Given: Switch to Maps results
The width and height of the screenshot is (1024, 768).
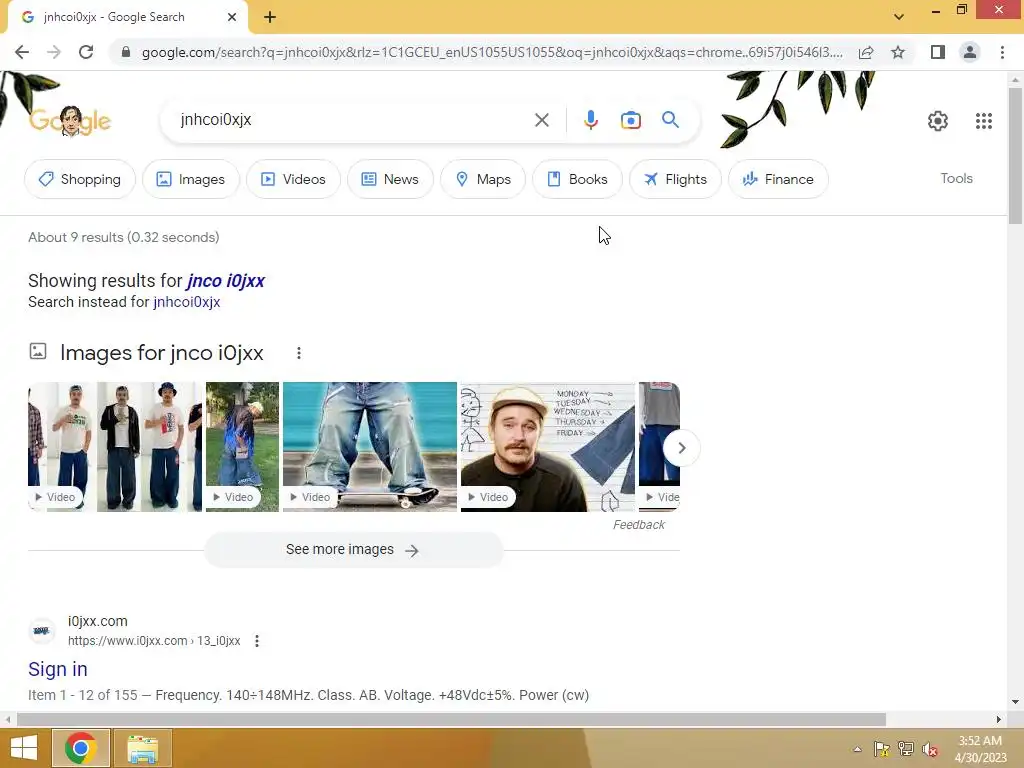Looking at the screenshot, I should point(483,179).
